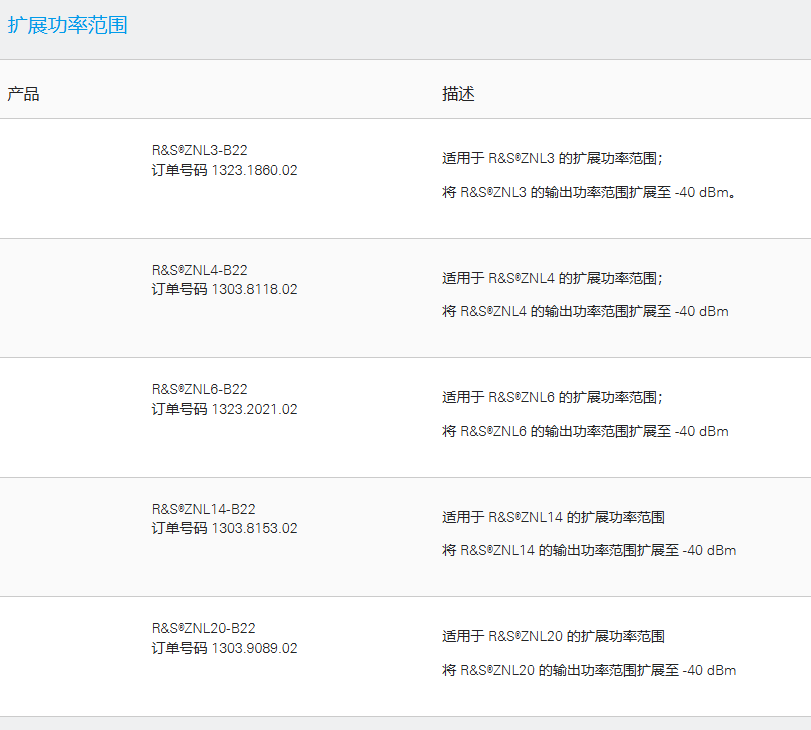Click the ZNL3 输出功率范围扩展至 -40 dBm line

(x=589, y=192)
